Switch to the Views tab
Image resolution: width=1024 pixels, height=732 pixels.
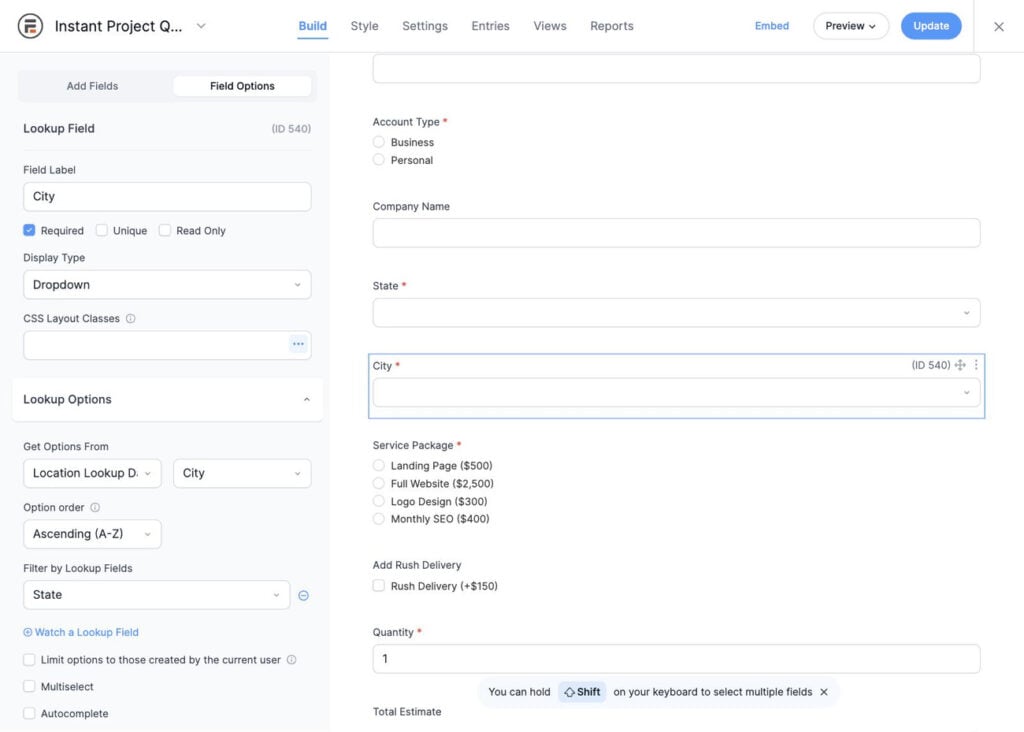pyautogui.click(x=550, y=26)
